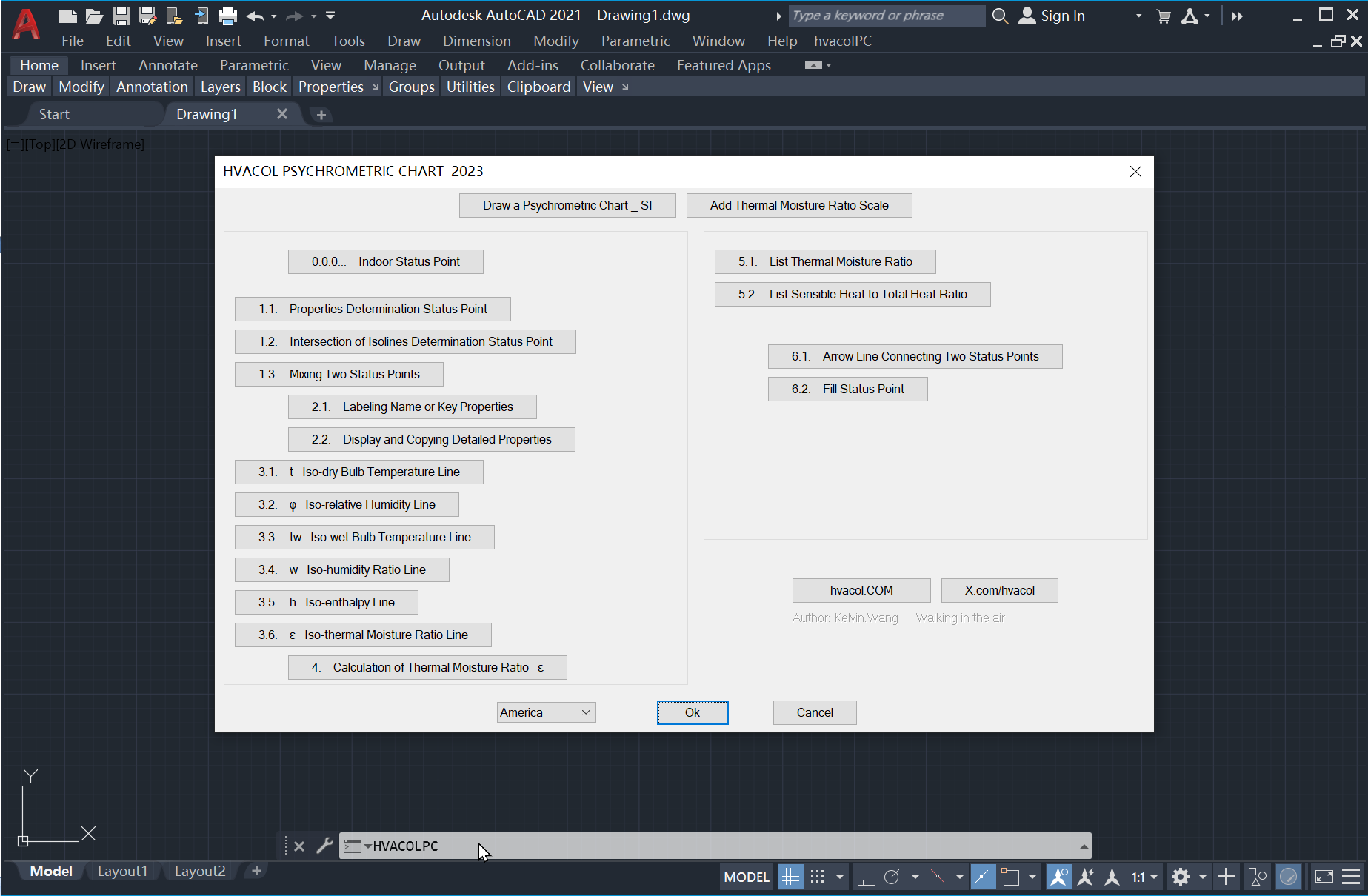The width and height of the screenshot is (1368, 896).
Task: Click the search magnifier icon
Action: click(1000, 16)
